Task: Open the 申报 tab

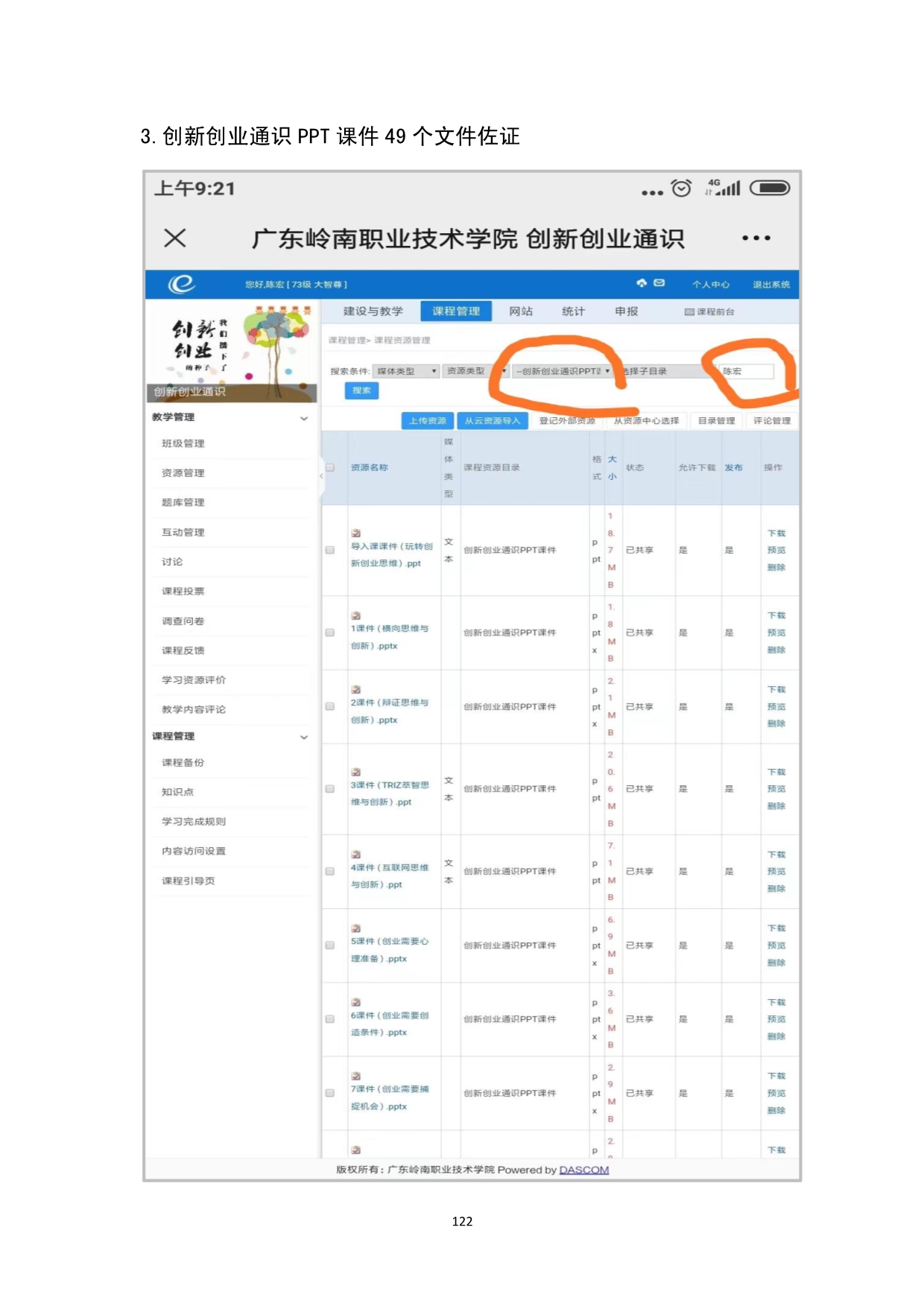Action: click(626, 311)
